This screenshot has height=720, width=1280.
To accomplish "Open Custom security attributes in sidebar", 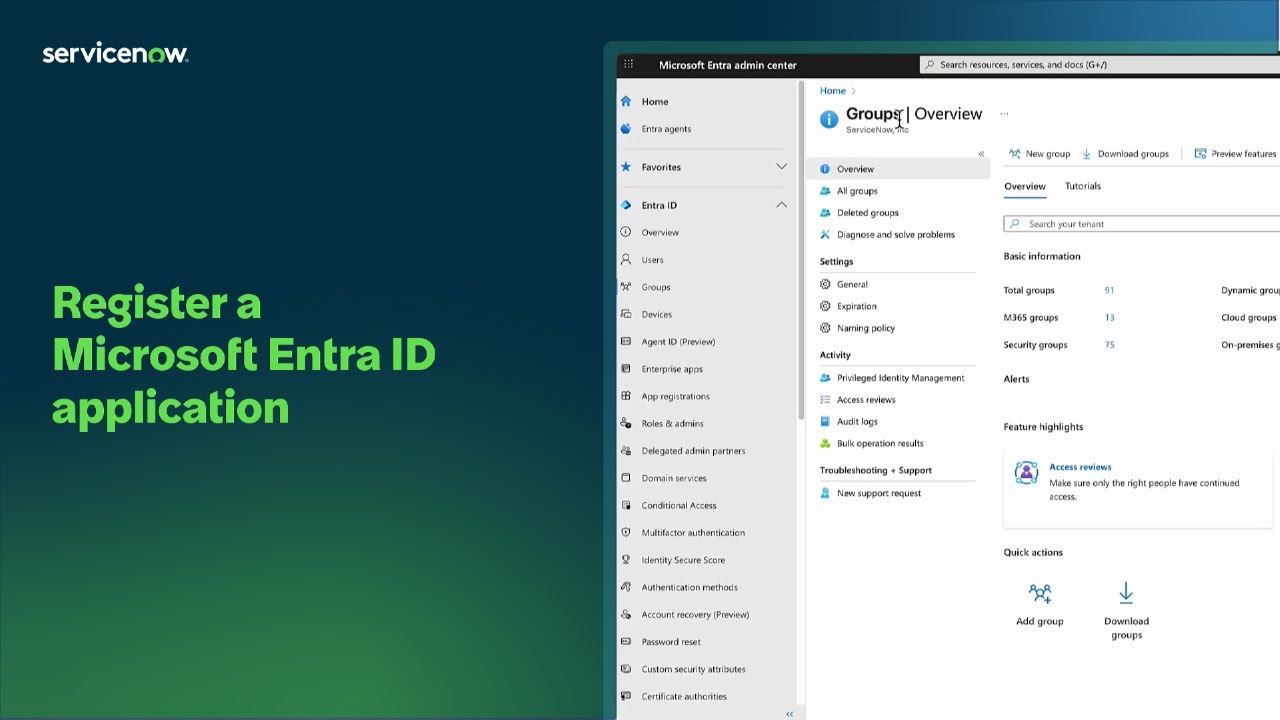I will (x=693, y=669).
